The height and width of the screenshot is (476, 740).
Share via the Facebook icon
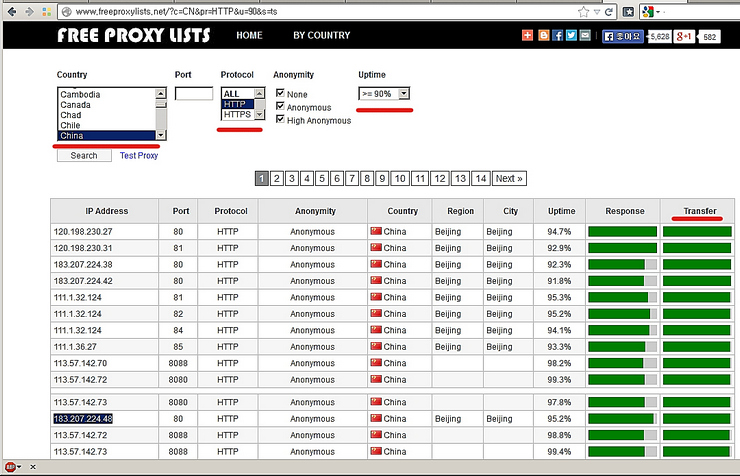(557, 35)
